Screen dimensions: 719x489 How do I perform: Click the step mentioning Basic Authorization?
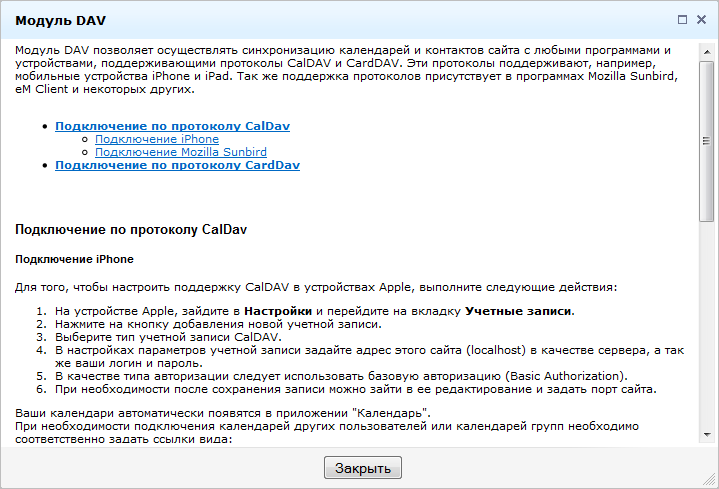point(340,376)
